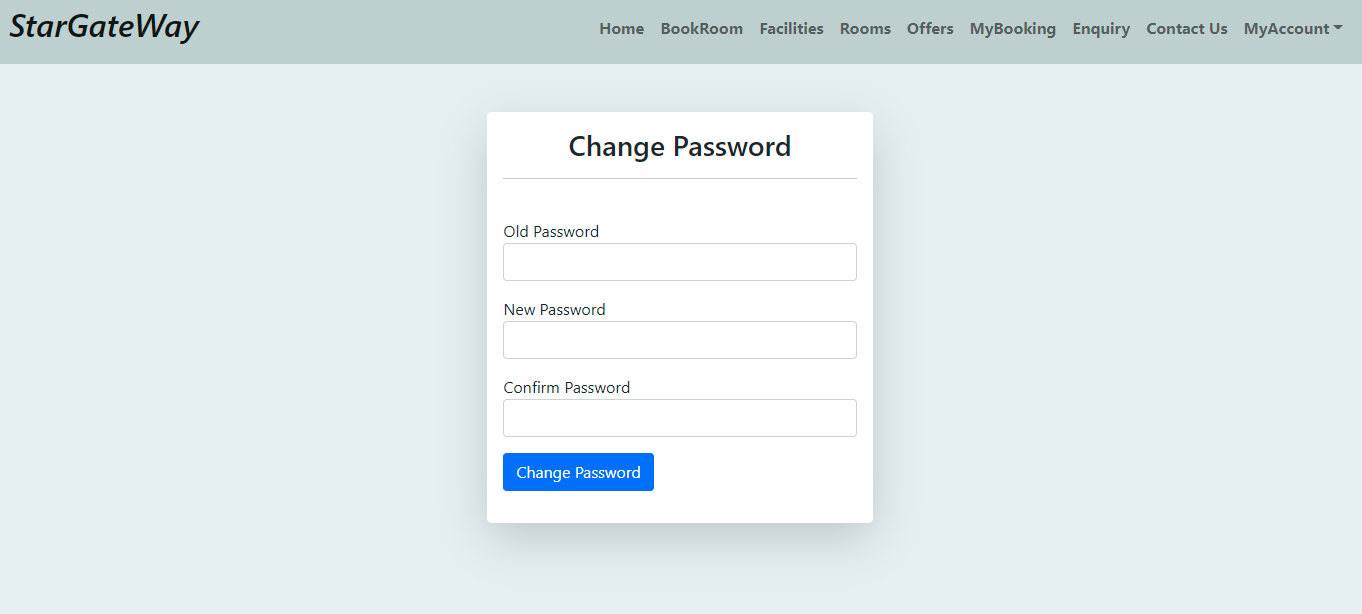This screenshot has width=1362, height=614.
Task: Go to the Enquiry page
Action: pyautogui.click(x=1100, y=29)
